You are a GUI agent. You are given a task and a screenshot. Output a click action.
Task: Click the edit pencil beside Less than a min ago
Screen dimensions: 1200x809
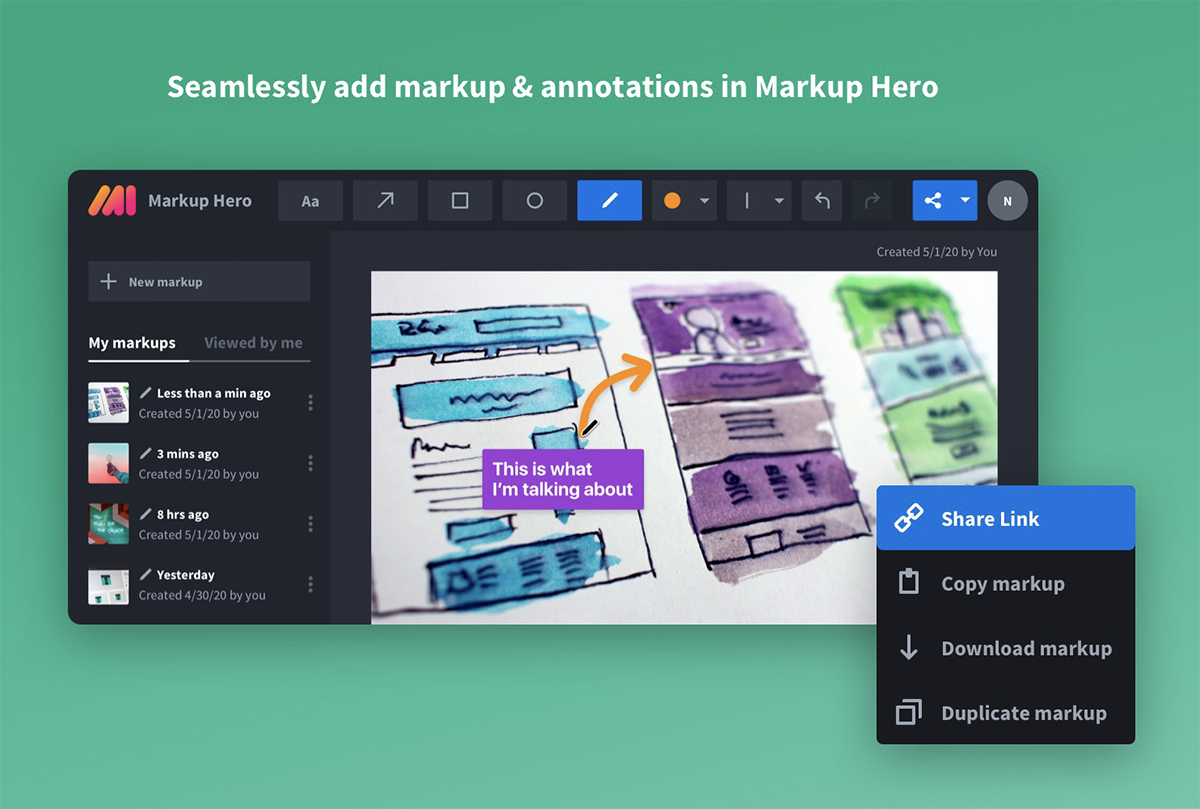pos(146,392)
